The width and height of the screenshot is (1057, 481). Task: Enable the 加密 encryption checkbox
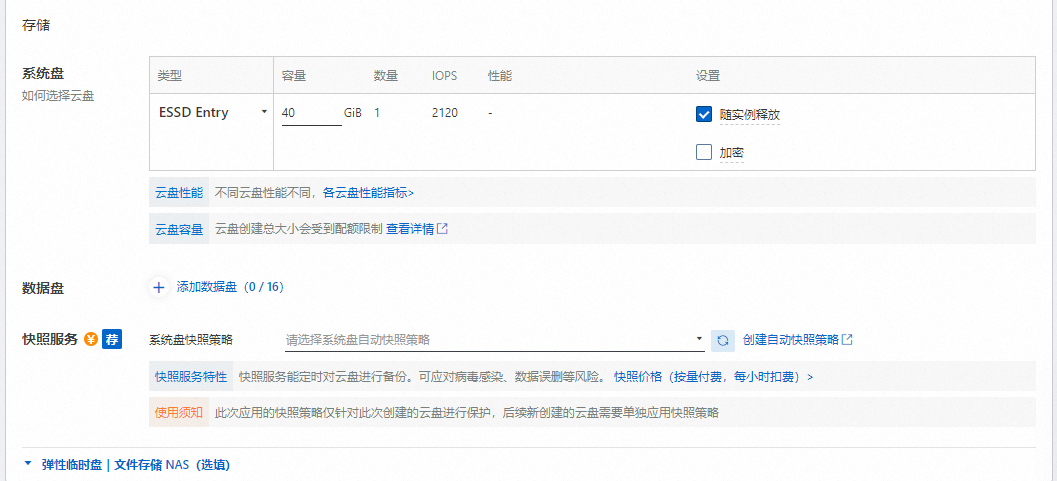tap(704, 153)
